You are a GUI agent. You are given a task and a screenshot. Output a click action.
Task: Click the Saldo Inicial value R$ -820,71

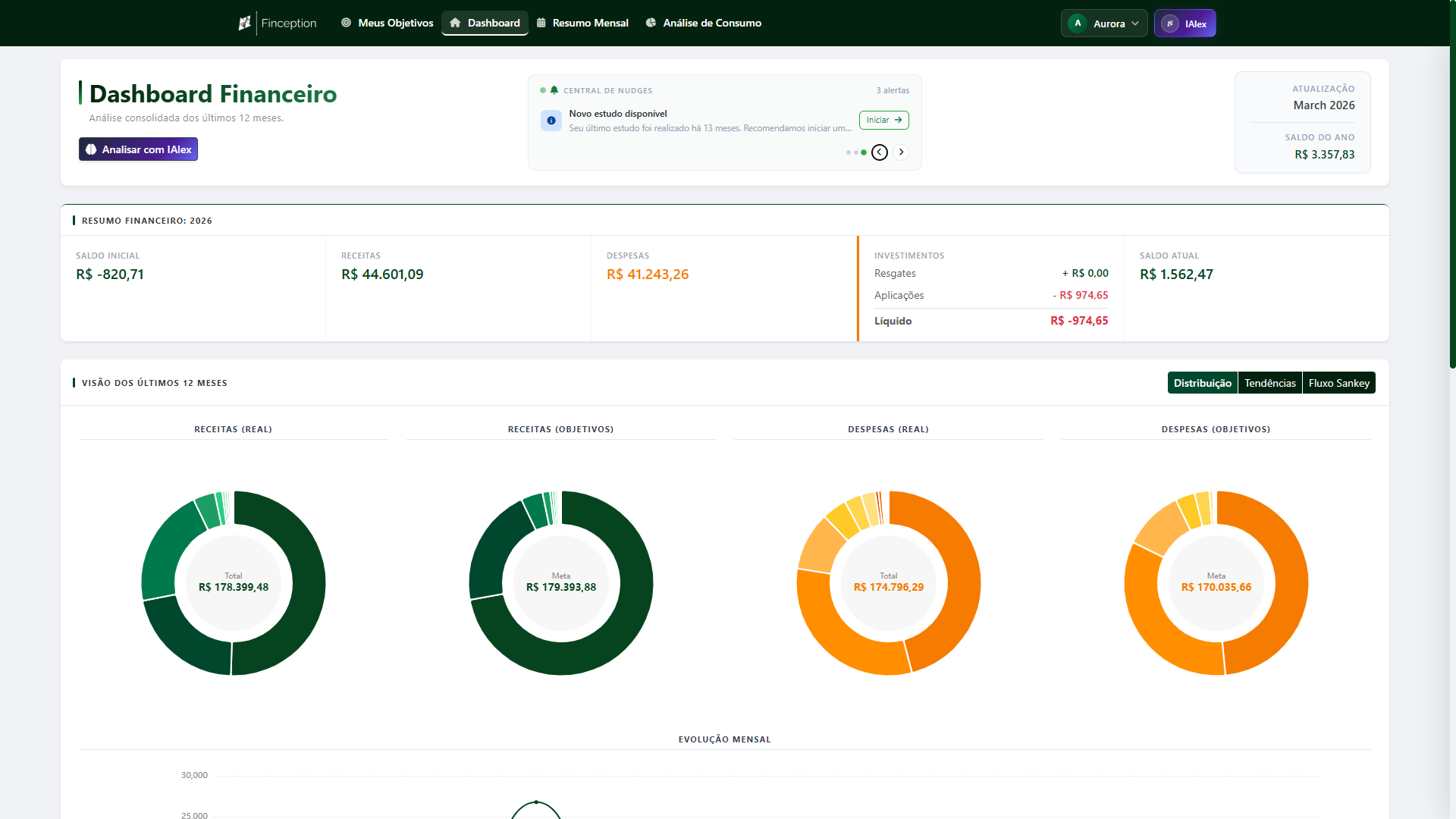point(110,275)
